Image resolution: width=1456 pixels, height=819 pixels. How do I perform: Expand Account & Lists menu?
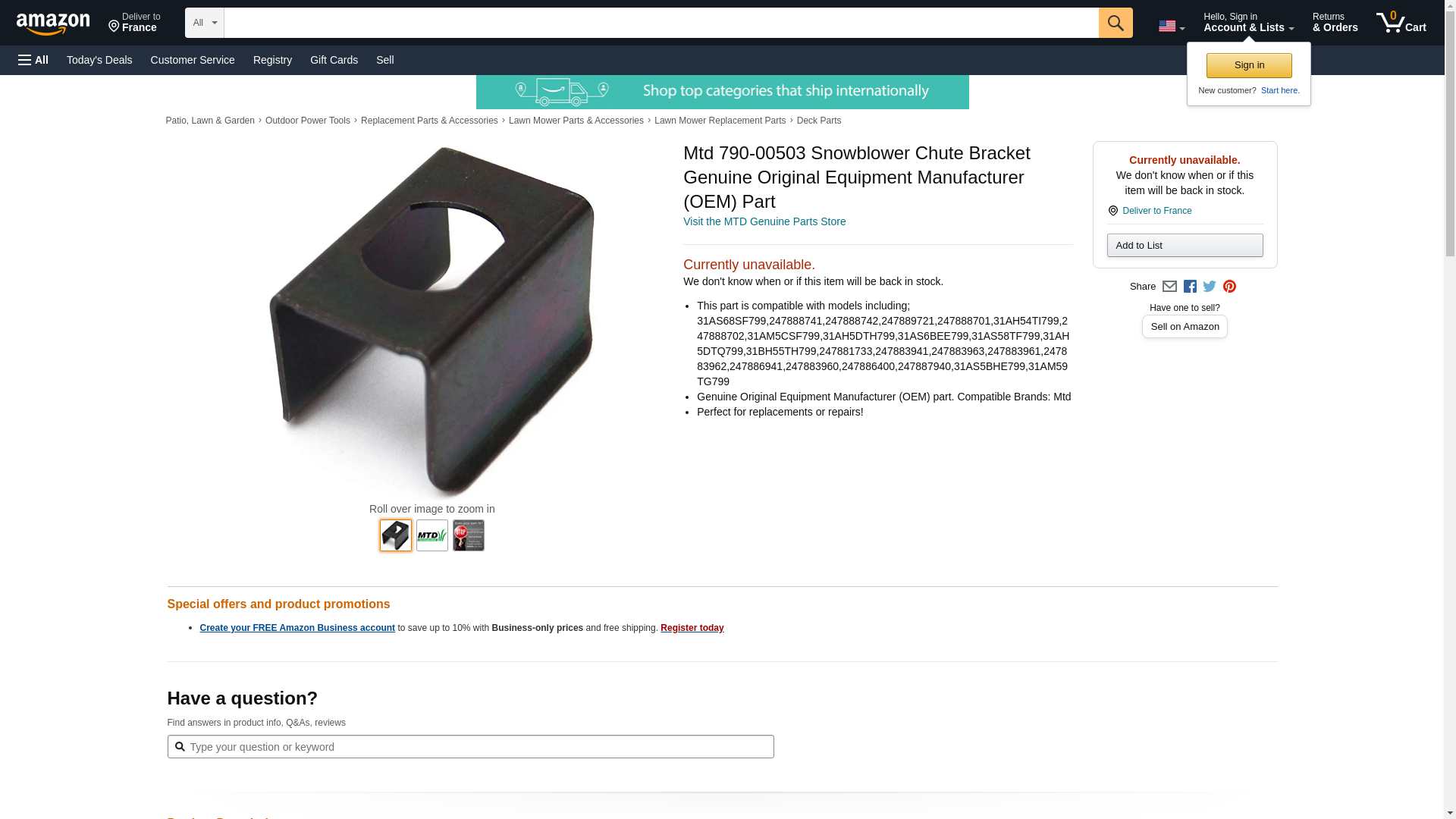(1248, 22)
